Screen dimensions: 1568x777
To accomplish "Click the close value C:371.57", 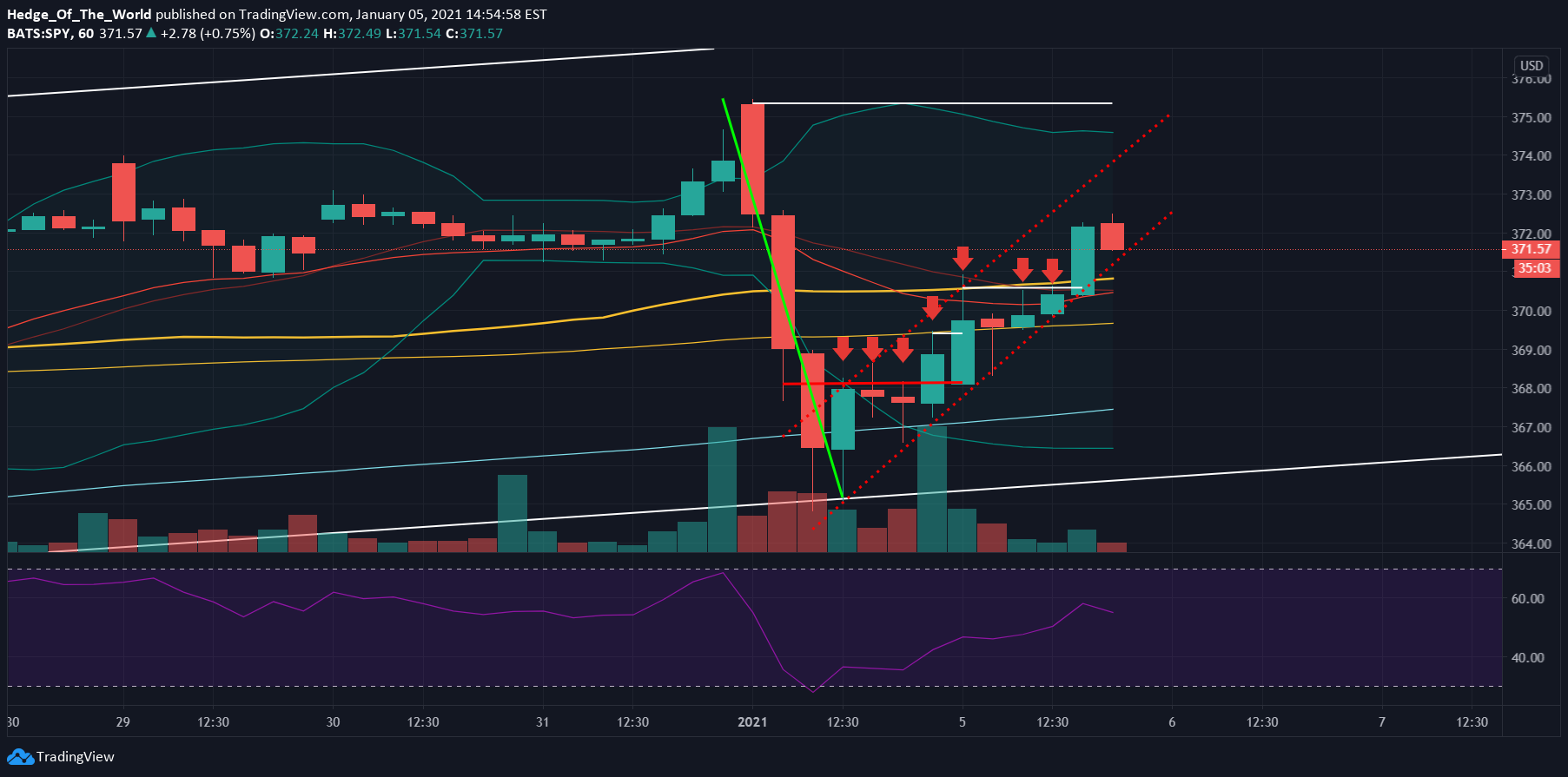I will coord(474,33).
